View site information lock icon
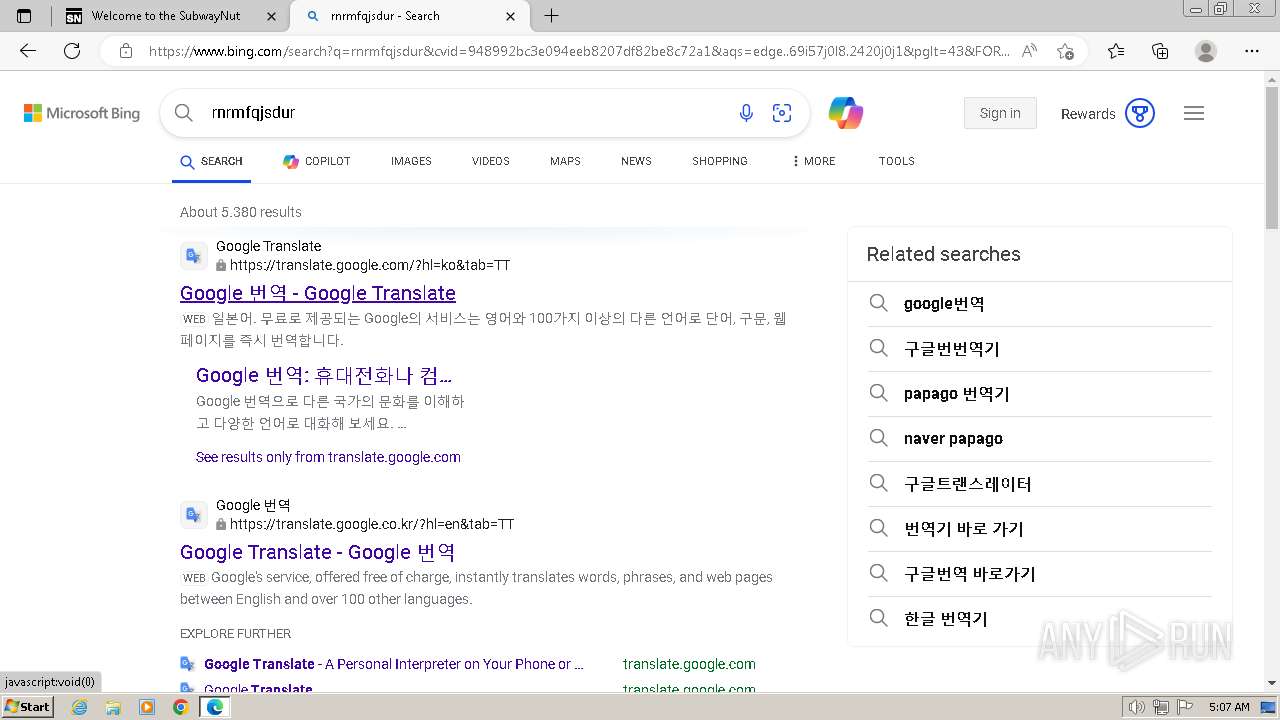The width and height of the screenshot is (1280, 720). pyautogui.click(x=126, y=51)
